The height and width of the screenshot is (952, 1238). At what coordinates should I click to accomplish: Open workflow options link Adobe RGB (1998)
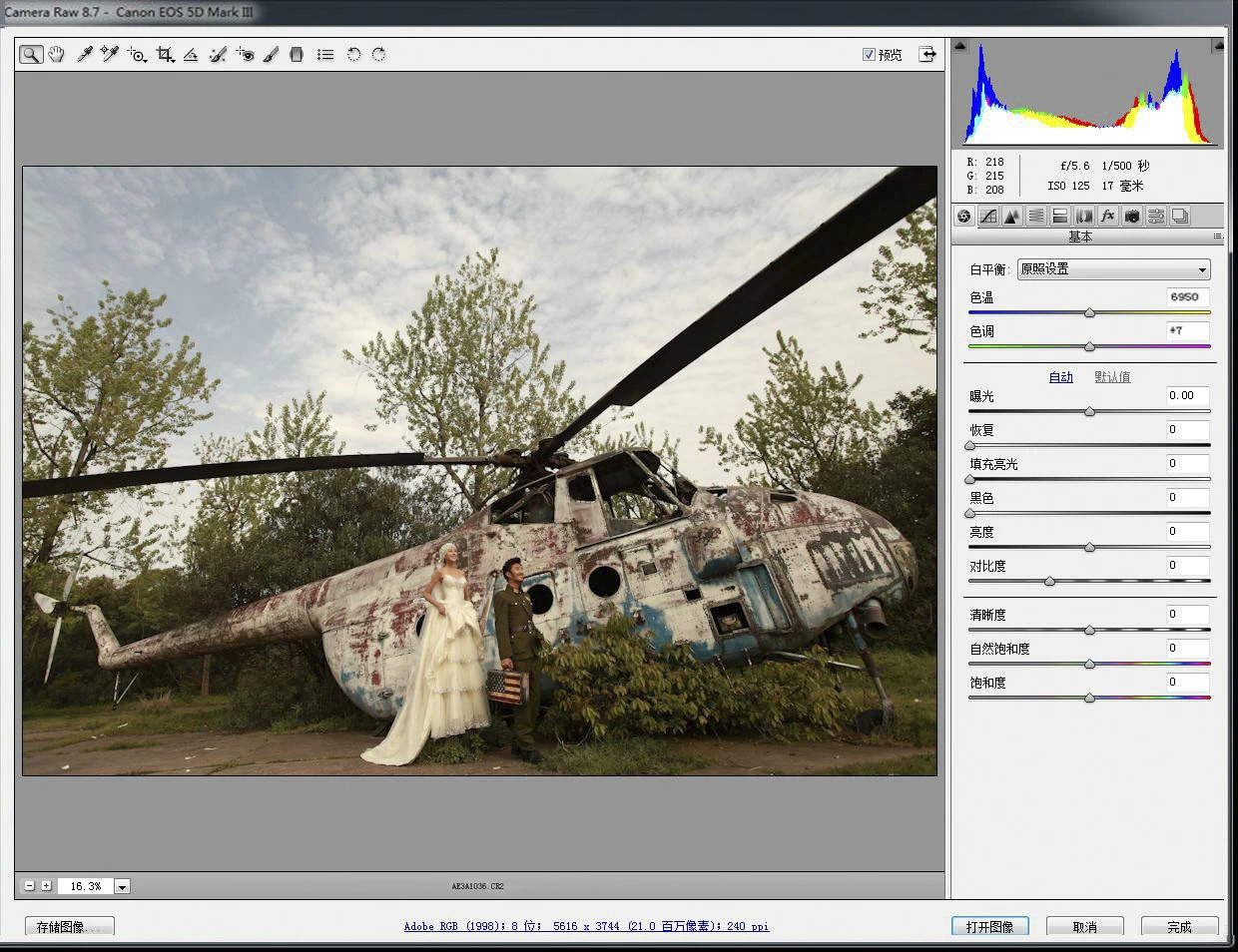click(x=586, y=926)
